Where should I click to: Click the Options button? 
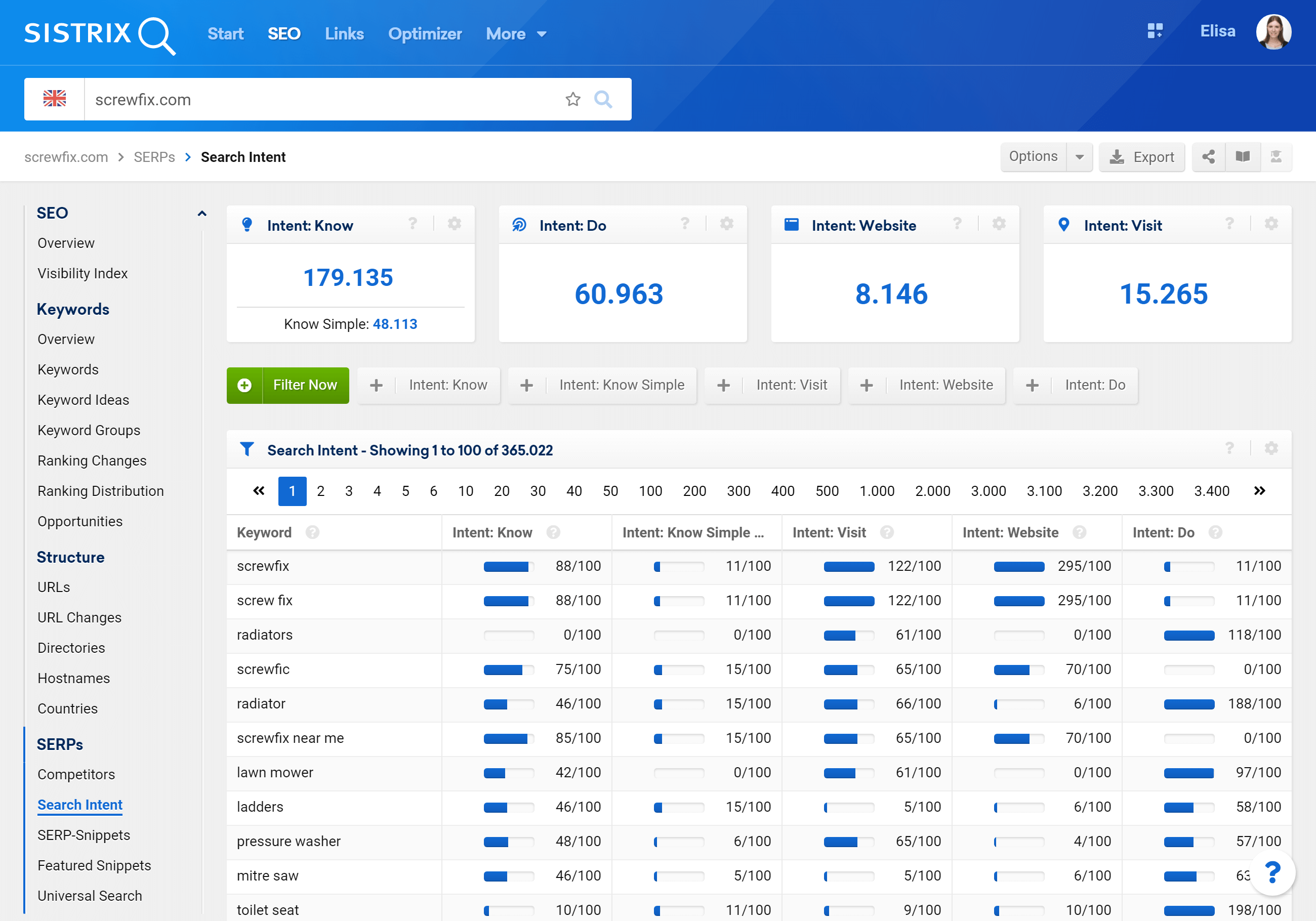[x=1033, y=156]
